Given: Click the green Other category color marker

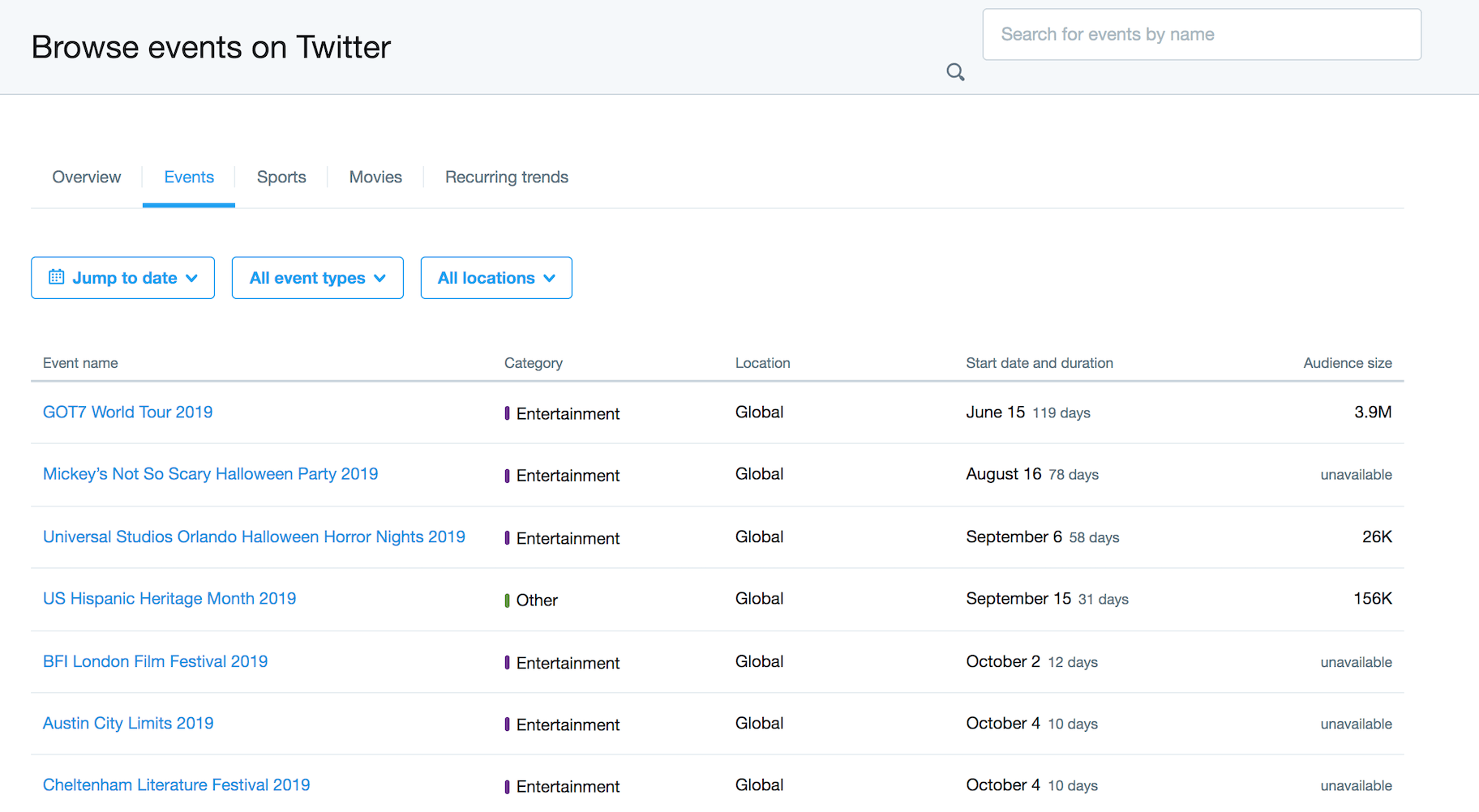Looking at the screenshot, I should coord(507,600).
